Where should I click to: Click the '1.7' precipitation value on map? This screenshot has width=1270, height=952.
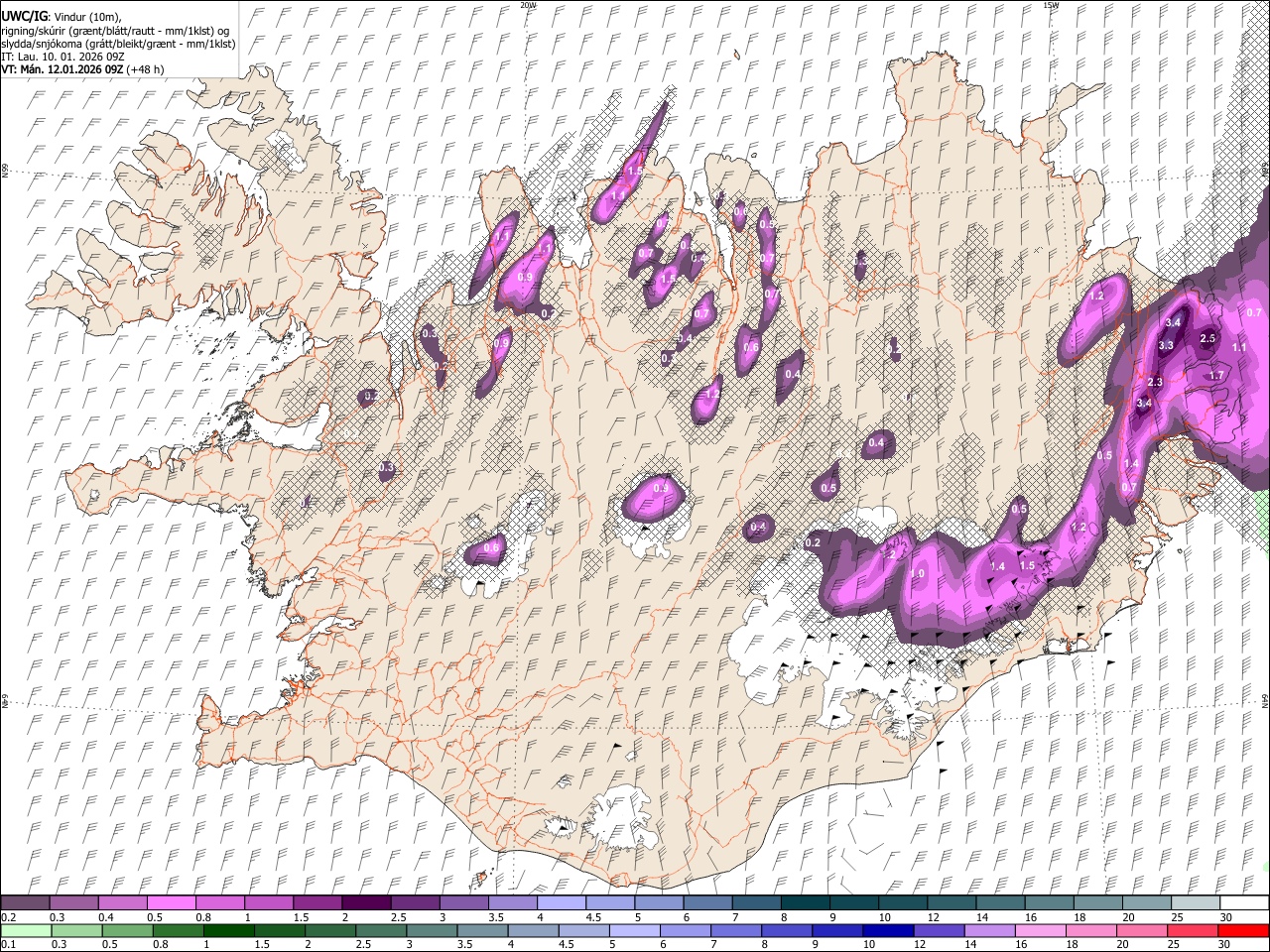pos(1216,376)
